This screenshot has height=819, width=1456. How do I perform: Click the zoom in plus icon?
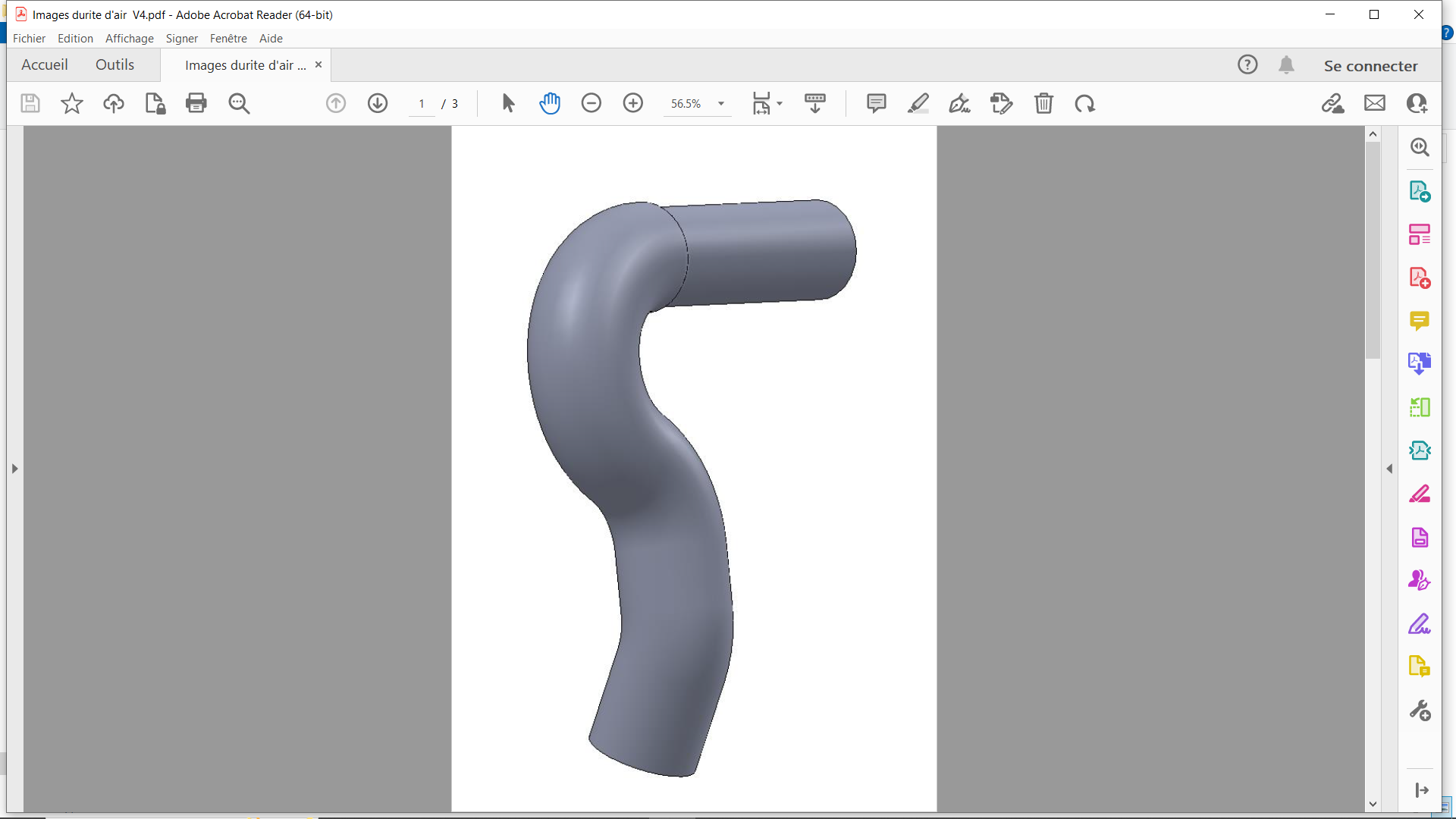point(633,103)
